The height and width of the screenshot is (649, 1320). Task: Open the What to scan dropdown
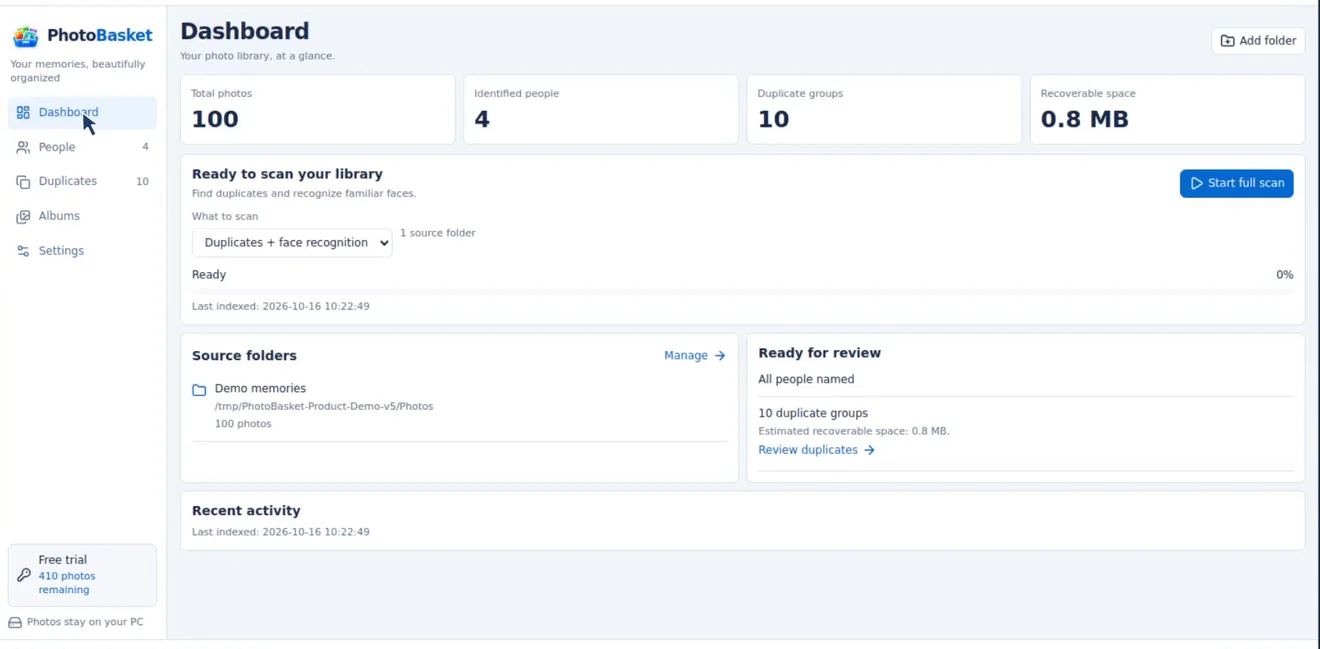click(292, 243)
